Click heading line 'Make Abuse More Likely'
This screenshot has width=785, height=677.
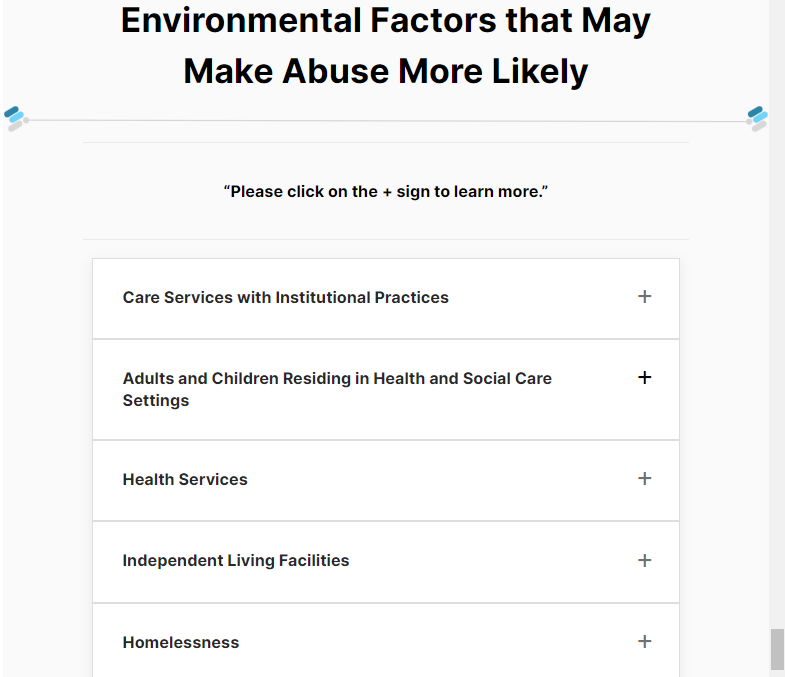[385, 71]
